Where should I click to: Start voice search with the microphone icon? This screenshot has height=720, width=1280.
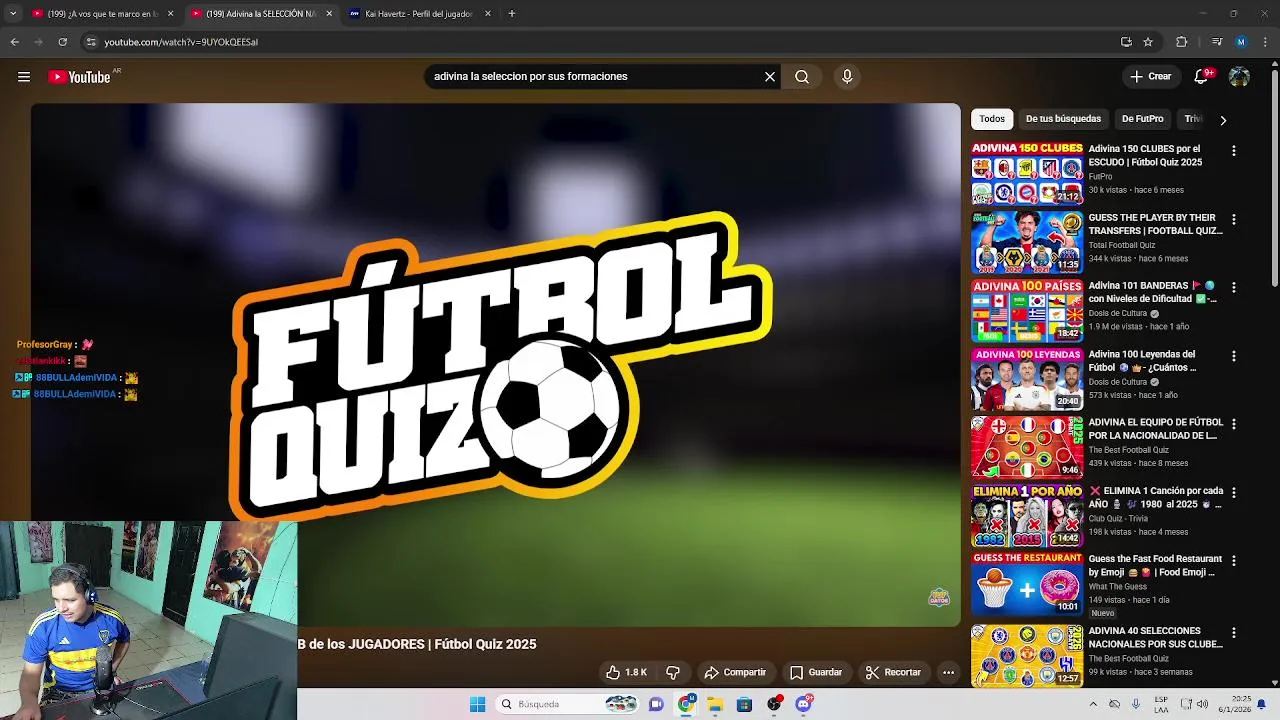pyautogui.click(x=847, y=77)
